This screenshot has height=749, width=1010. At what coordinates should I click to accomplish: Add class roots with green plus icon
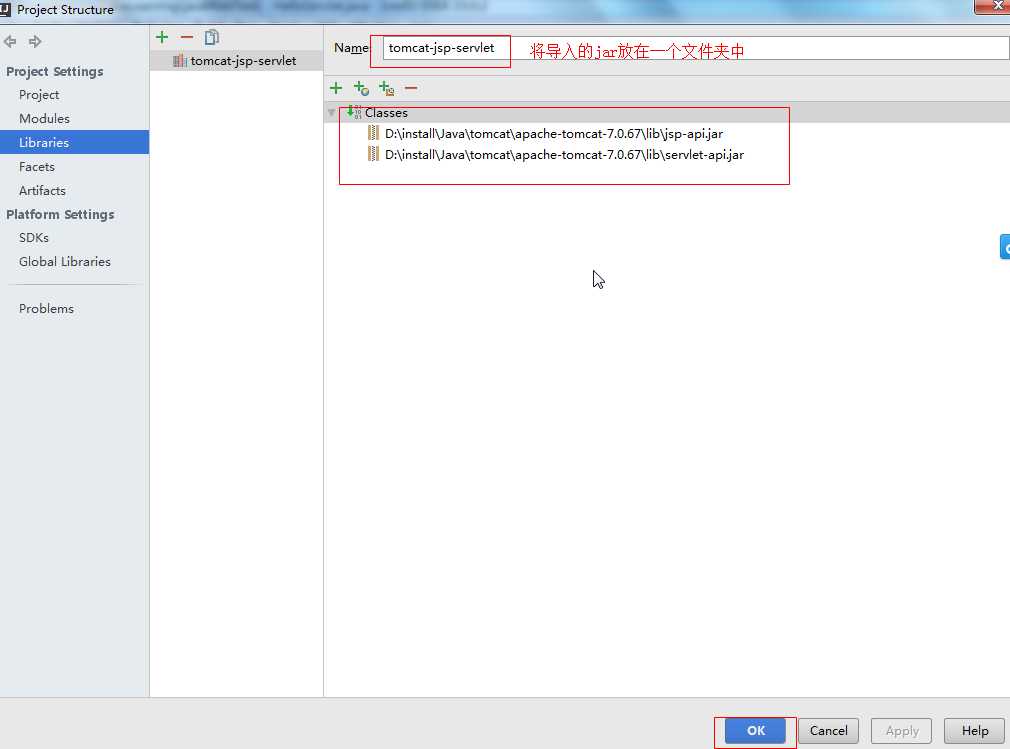pos(336,88)
